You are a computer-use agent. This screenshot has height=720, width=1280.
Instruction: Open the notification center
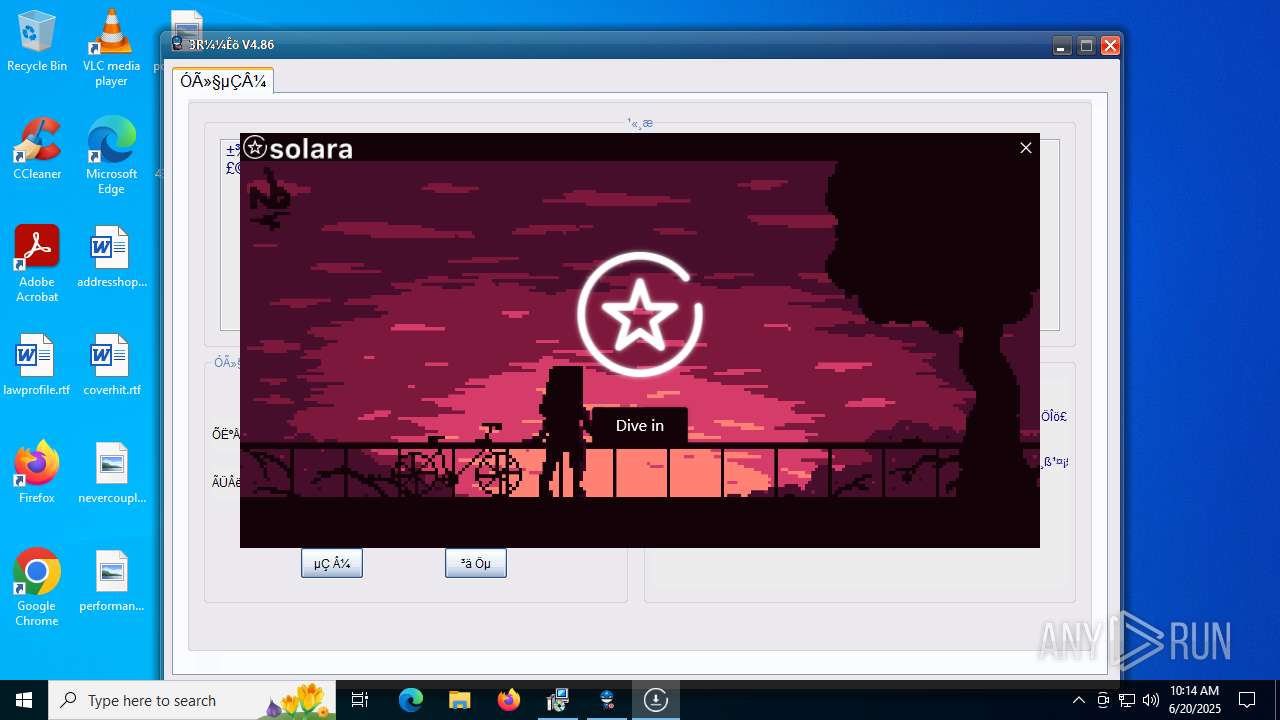click(x=1247, y=700)
